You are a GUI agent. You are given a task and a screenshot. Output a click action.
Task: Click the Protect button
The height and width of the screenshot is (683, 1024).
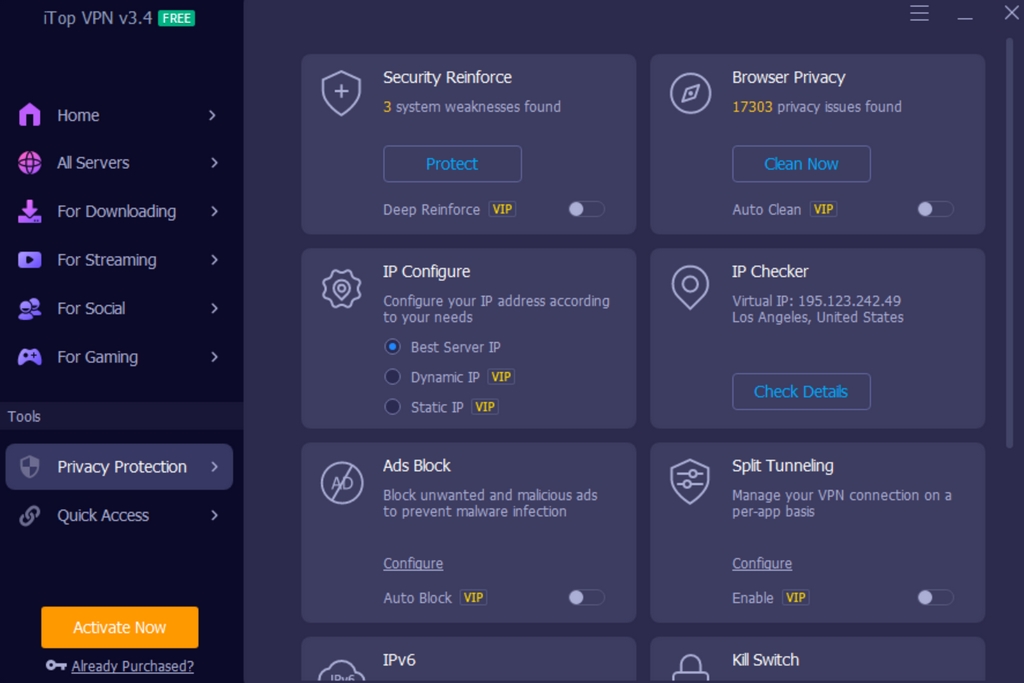pos(452,164)
